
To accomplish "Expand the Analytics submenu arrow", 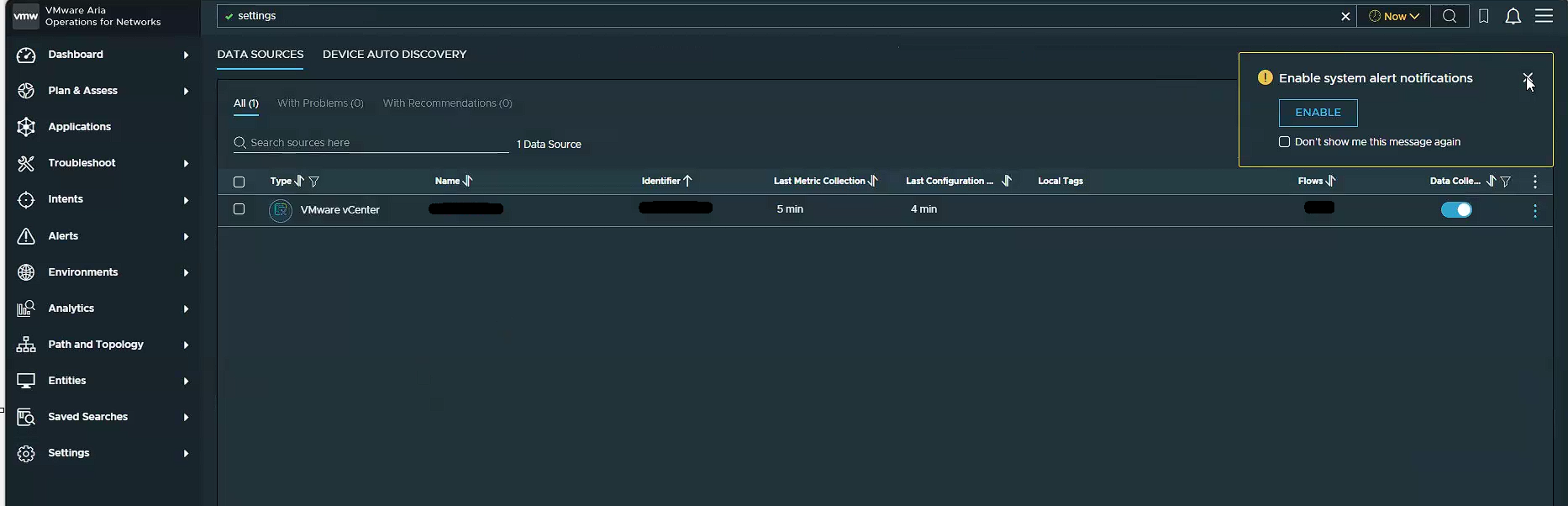I will point(186,309).
